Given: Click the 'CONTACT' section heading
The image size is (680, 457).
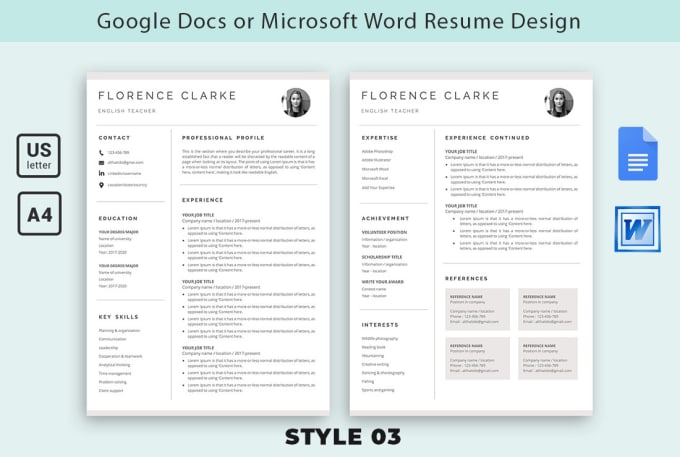Looking at the screenshot, I should pos(114,138).
